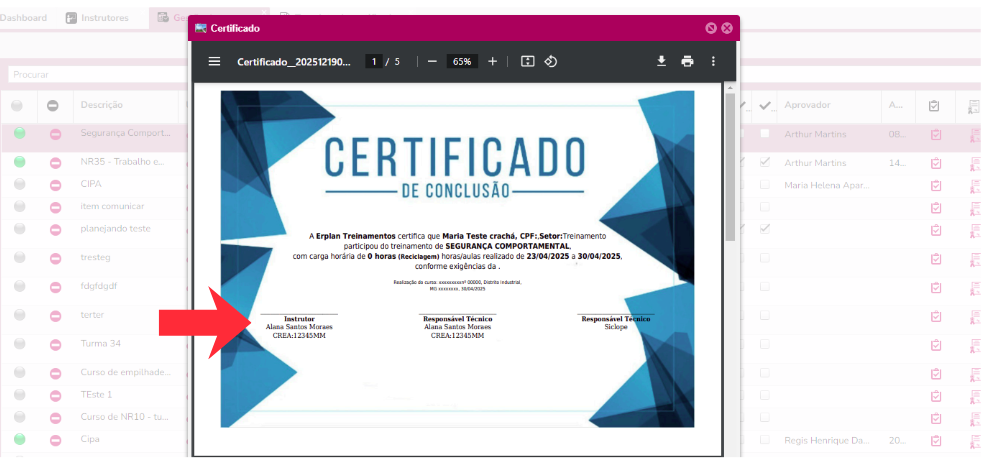The width and height of the screenshot is (989, 461).
Task: Print the certificate
Action: pos(687,61)
